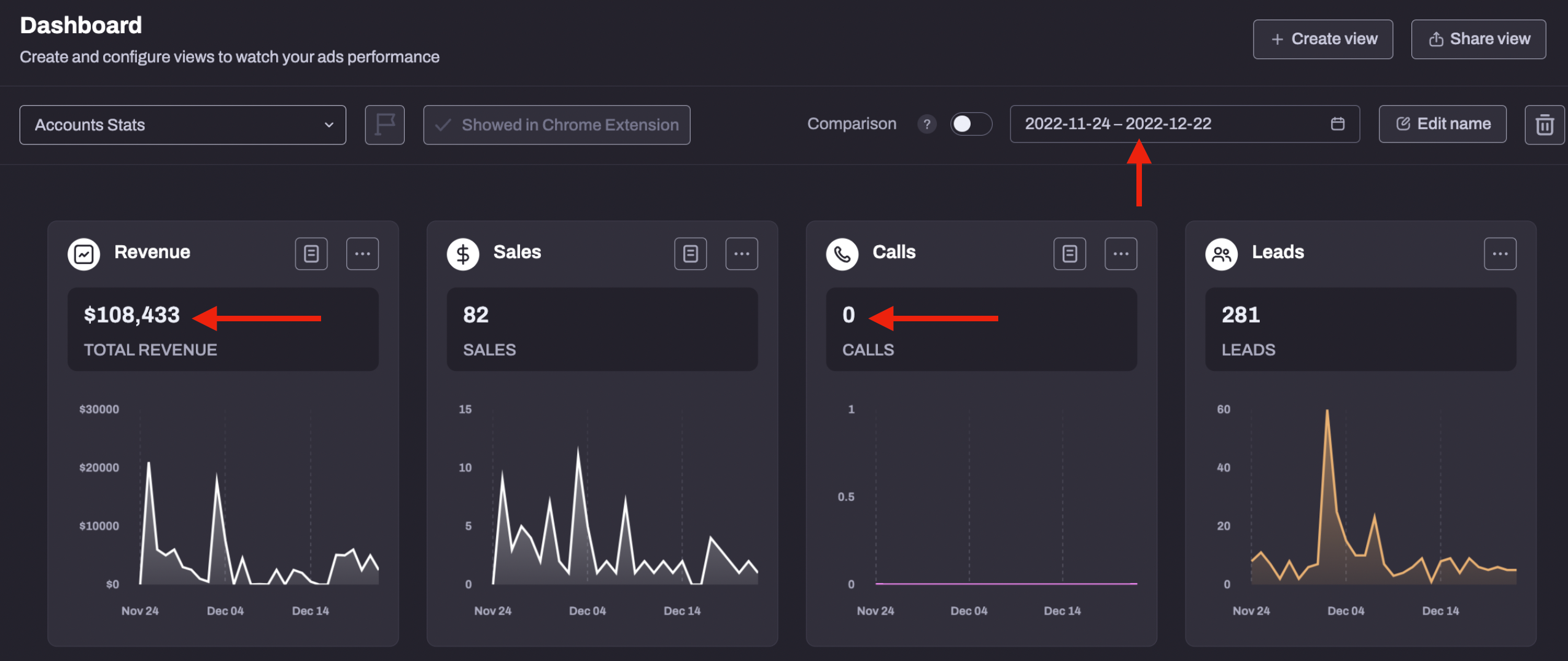Open the Sales card notes icon
The height and width of the screenshot is (661, 1568).
(690, 253)
